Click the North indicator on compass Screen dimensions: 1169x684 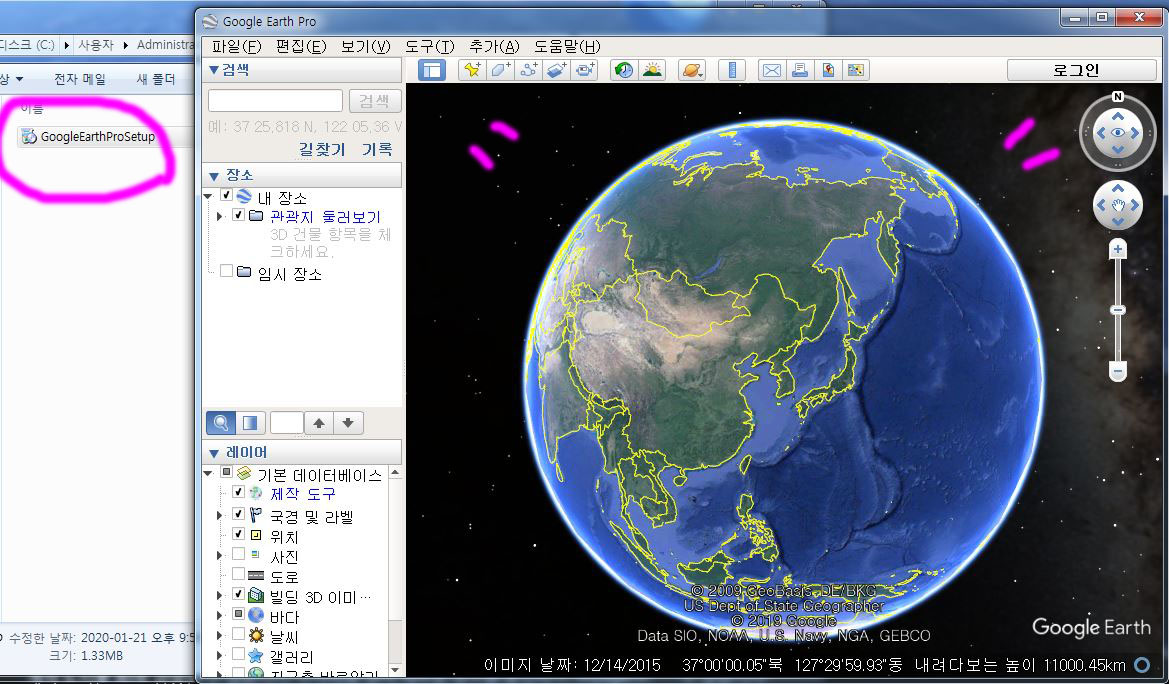pyautogui.click(x=1118, y=96)
